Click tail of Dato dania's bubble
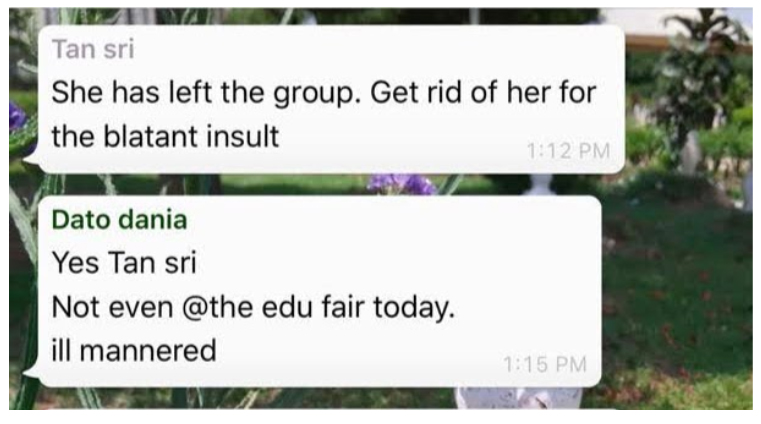 (x=31, y=373)
